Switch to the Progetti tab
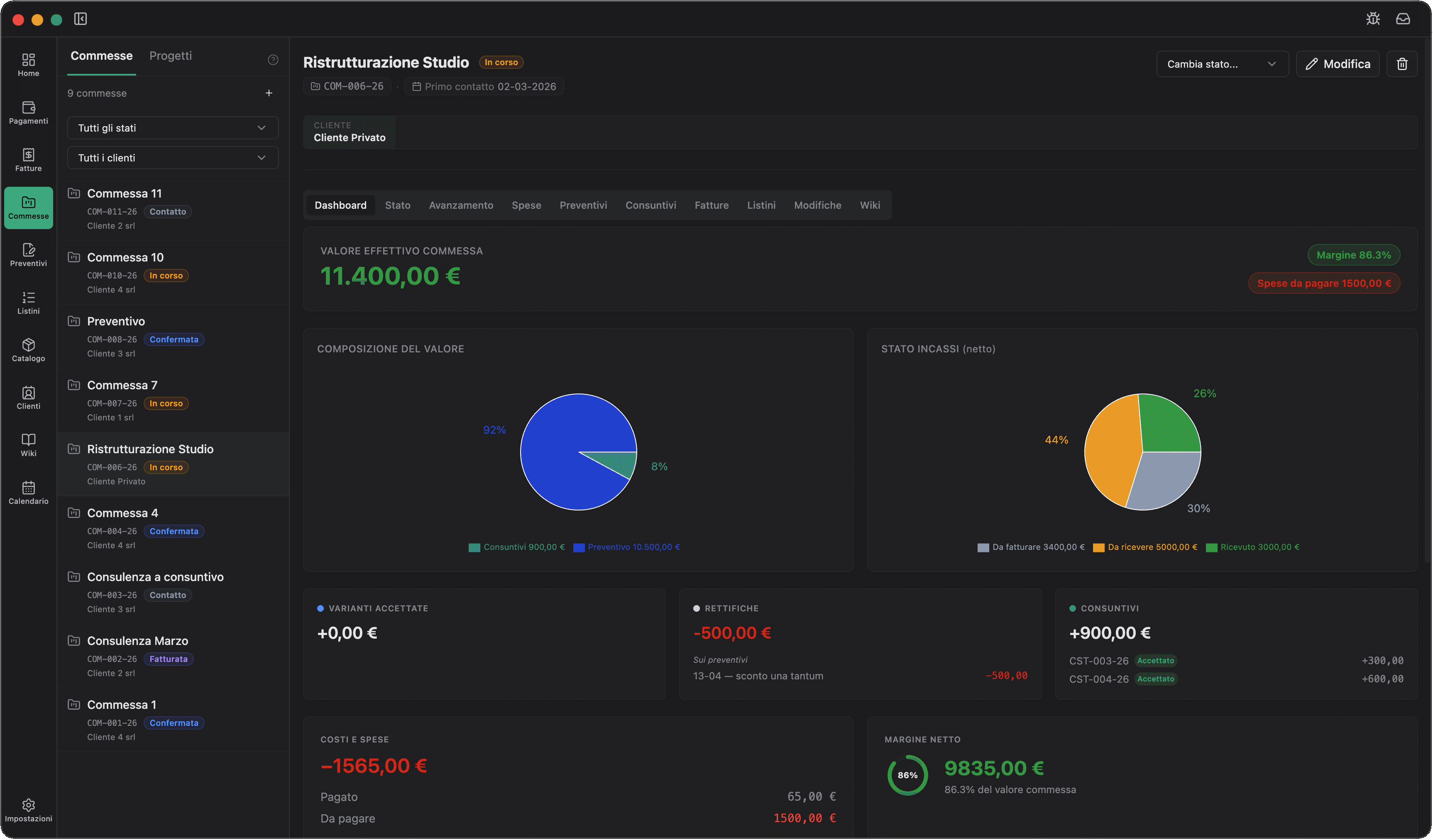The width and height of the screenshot is (1433, 840). tap(171, 56)
